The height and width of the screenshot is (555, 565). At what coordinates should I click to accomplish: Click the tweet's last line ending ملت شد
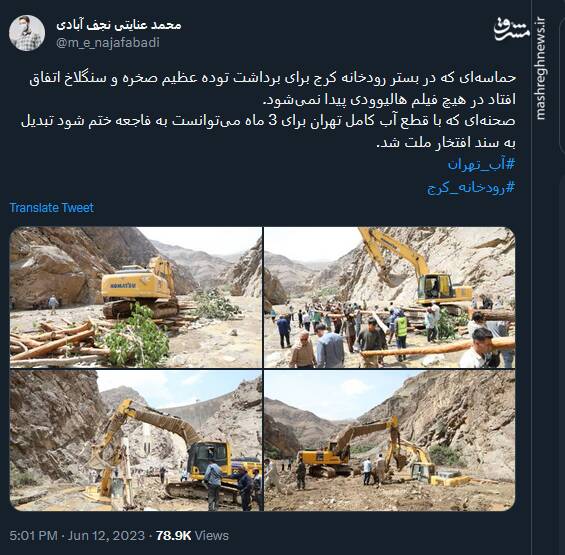[446, 143]
